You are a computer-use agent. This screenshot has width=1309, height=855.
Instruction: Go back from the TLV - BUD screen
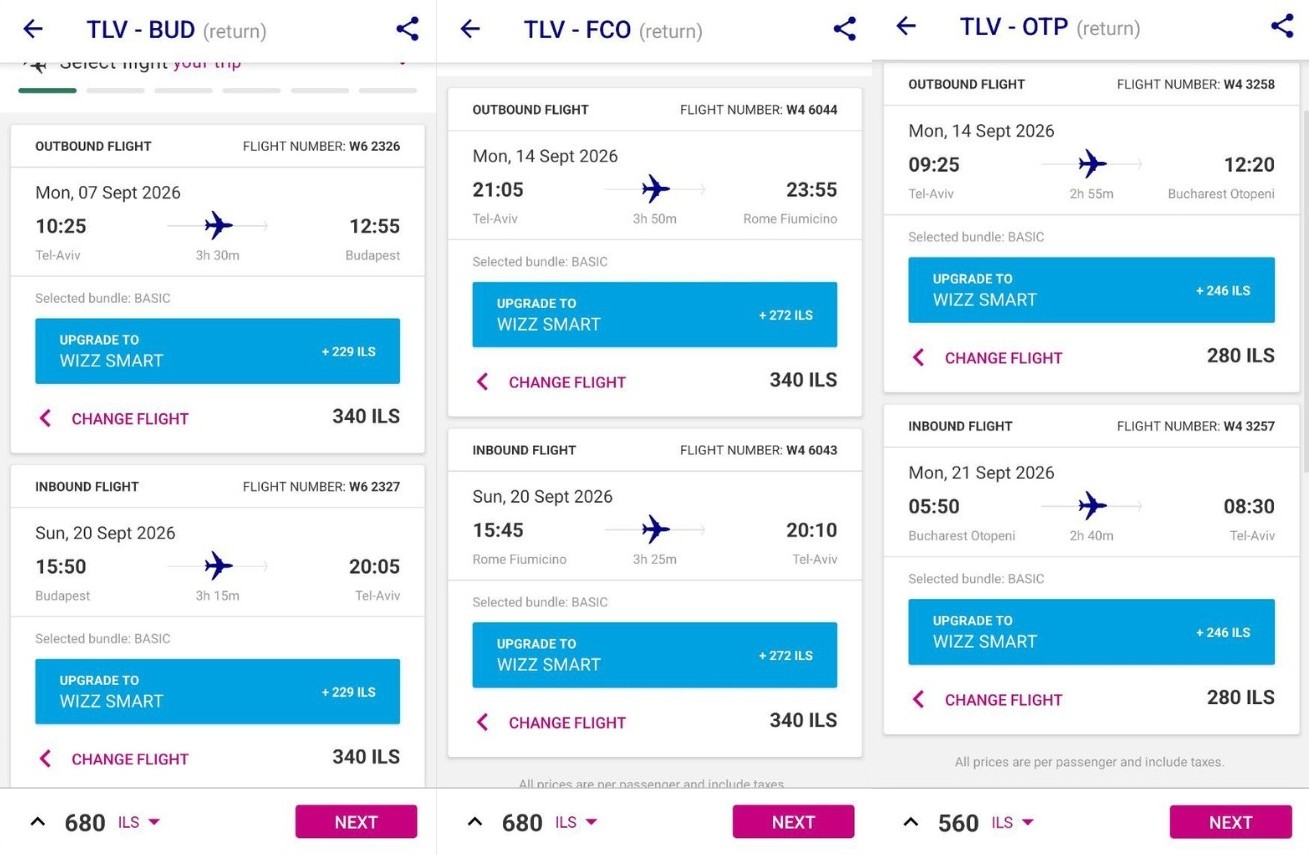click(x=33, y=28)
